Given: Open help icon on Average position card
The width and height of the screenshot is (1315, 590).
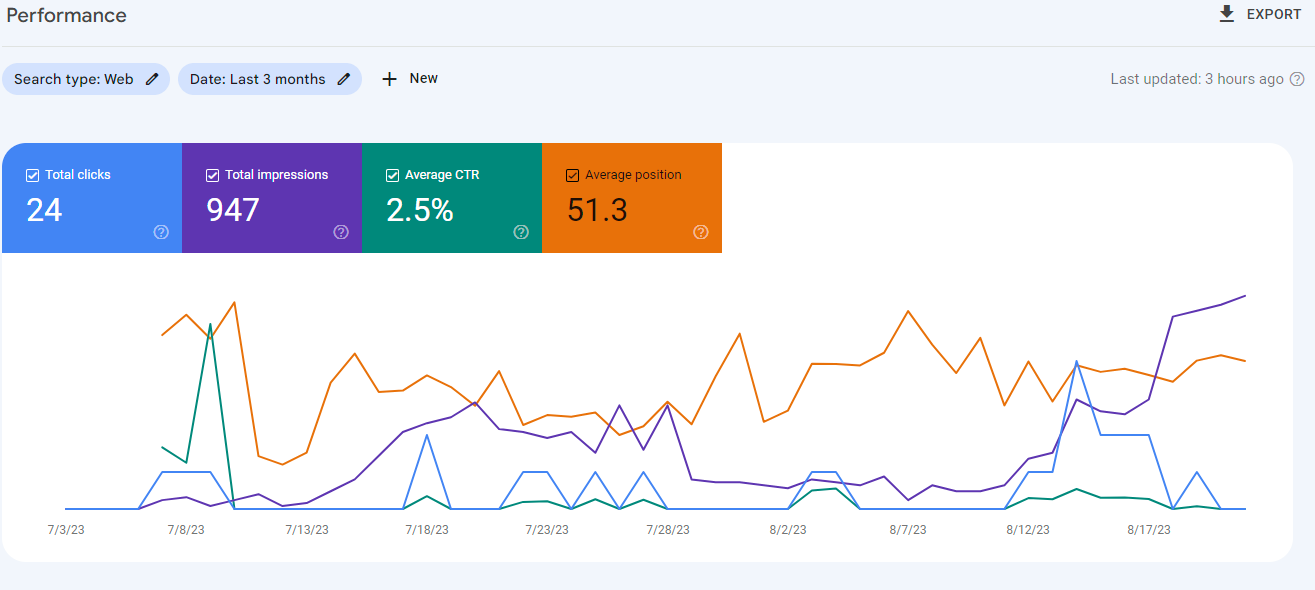Looking at the screenshot, I should (701, 232).
